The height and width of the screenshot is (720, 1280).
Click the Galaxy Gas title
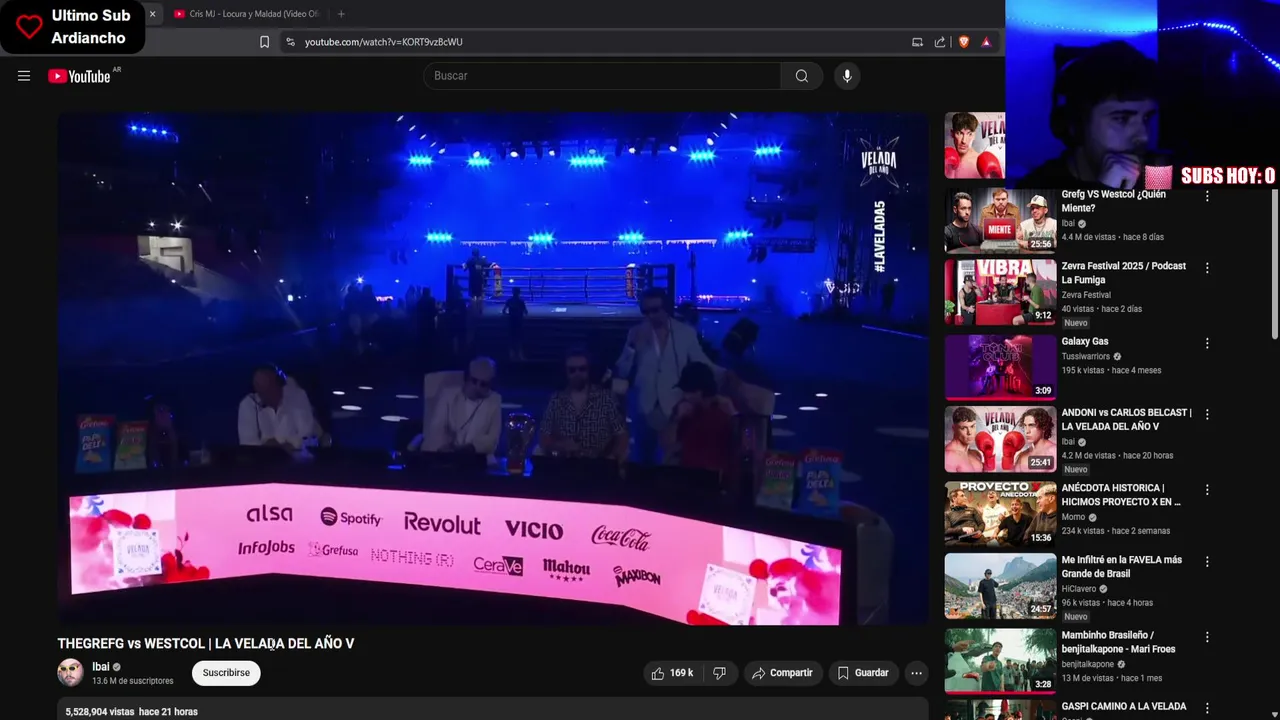pyautogui.click(x=1085, y=342)
